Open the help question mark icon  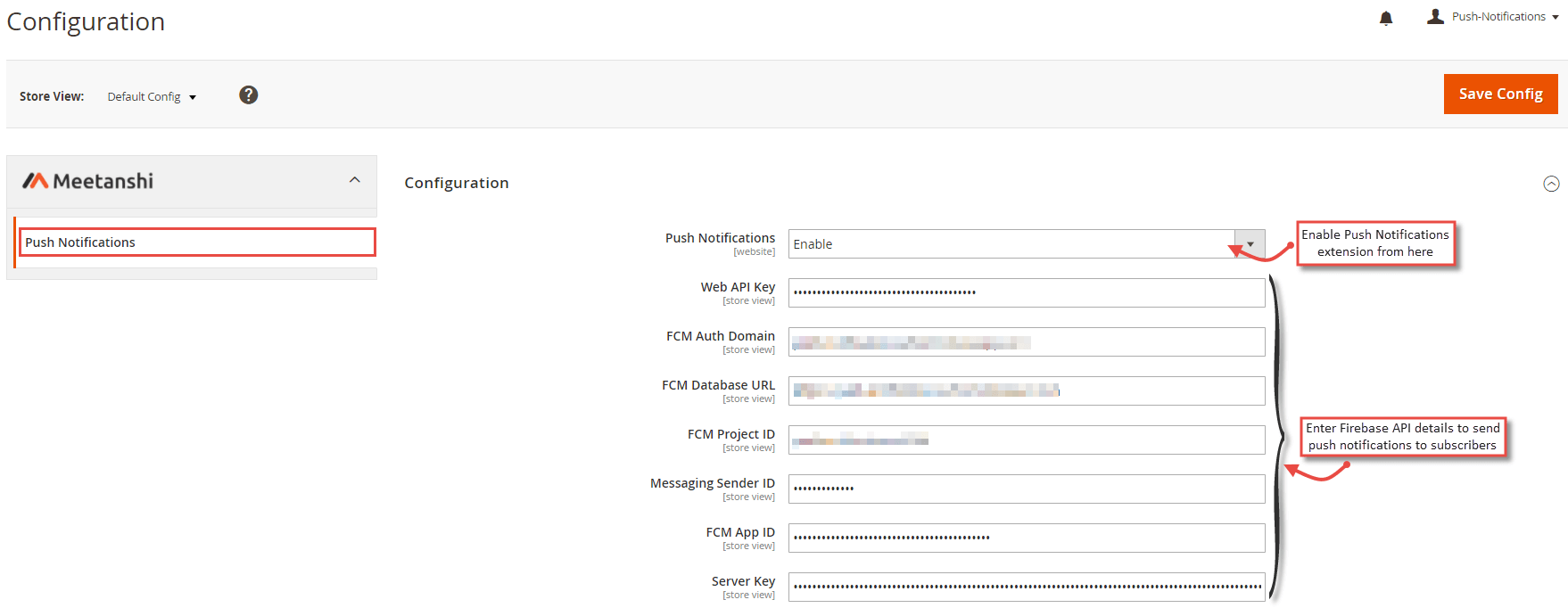click(248, 94)
